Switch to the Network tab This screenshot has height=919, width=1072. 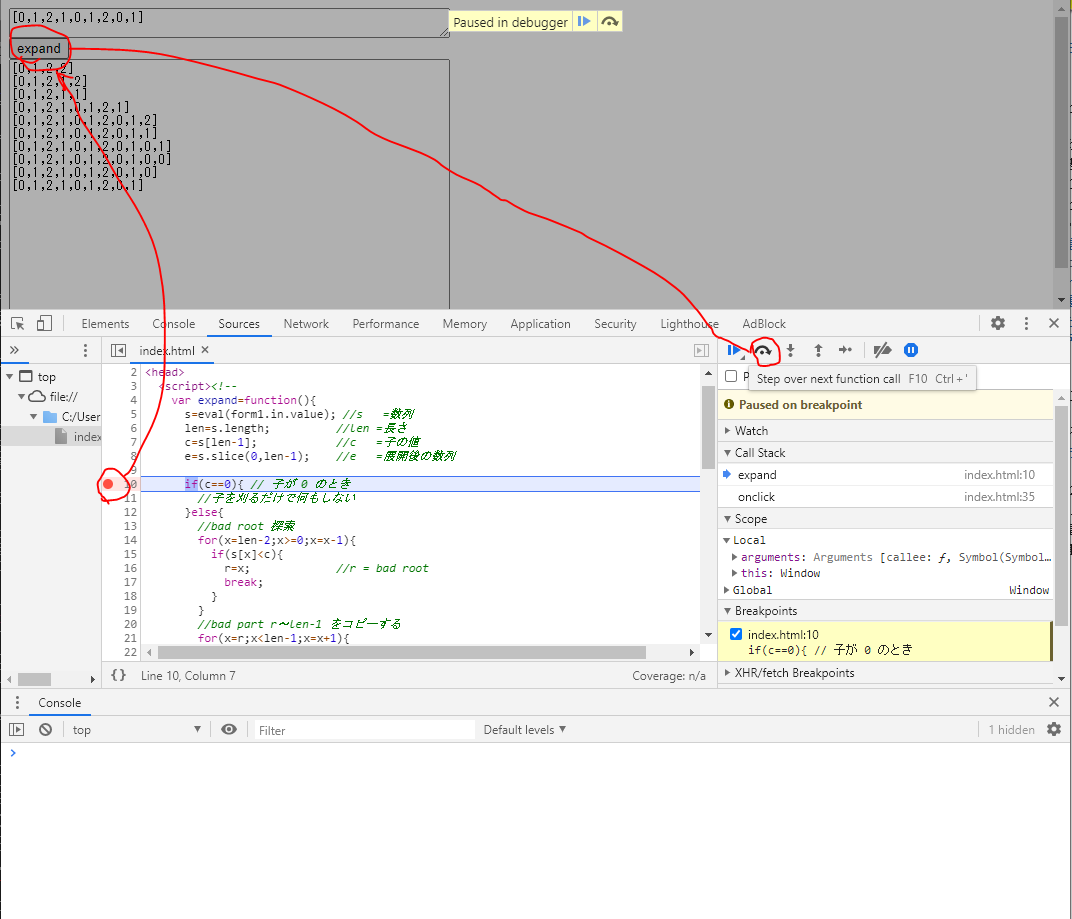click(x=306, y=324)
